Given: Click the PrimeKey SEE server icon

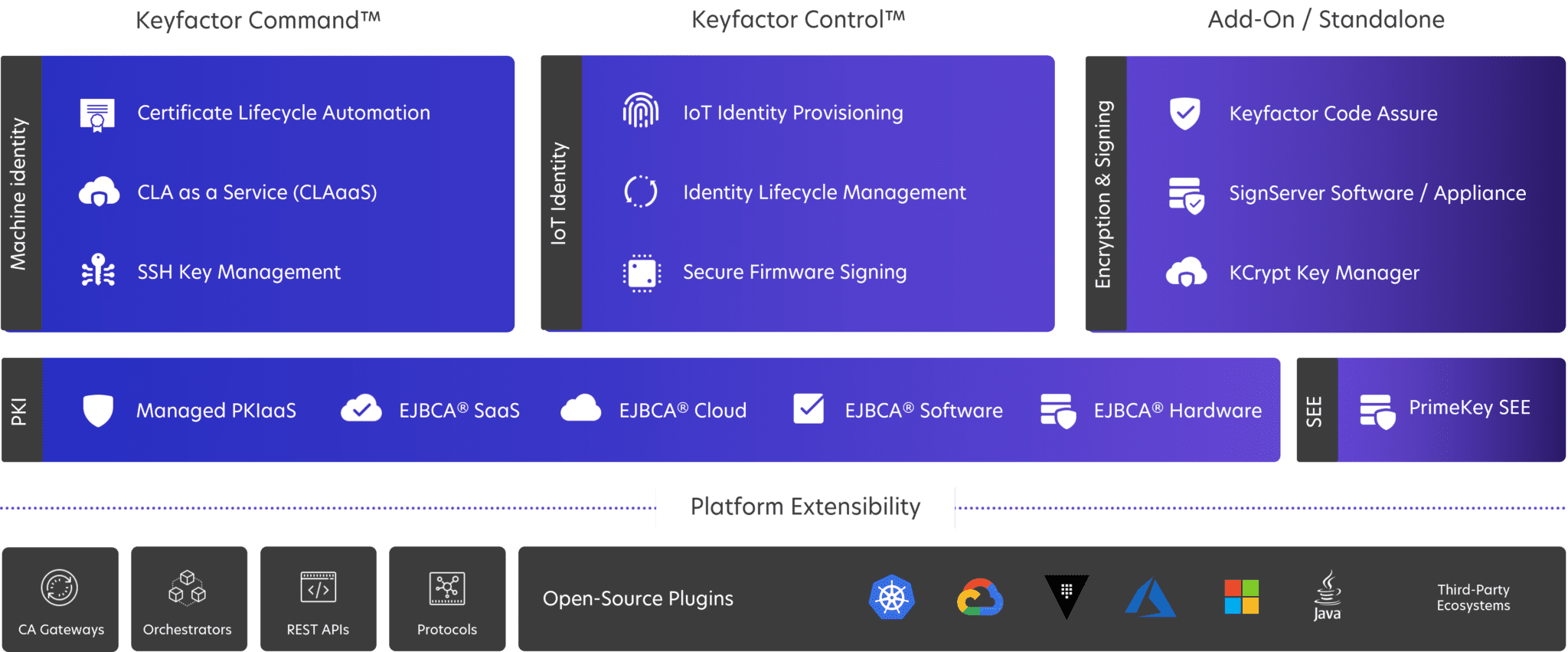Looking at the screenshot, I should click(x=1377, y=411).
